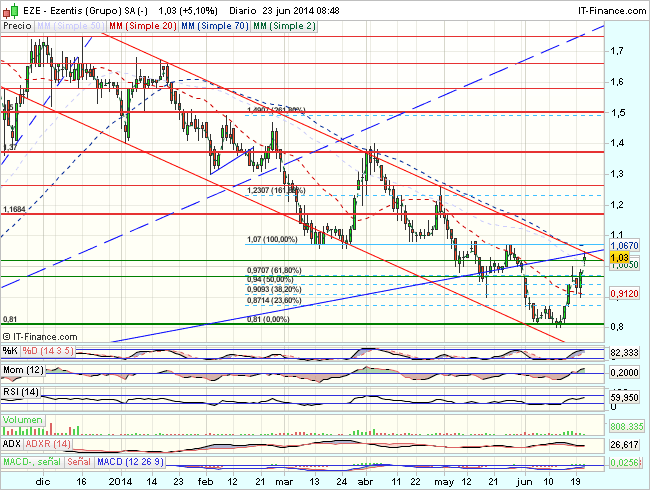Click the MM (Simple 20) indicator label
Screen dimensions: 650x490
(136, 22)
